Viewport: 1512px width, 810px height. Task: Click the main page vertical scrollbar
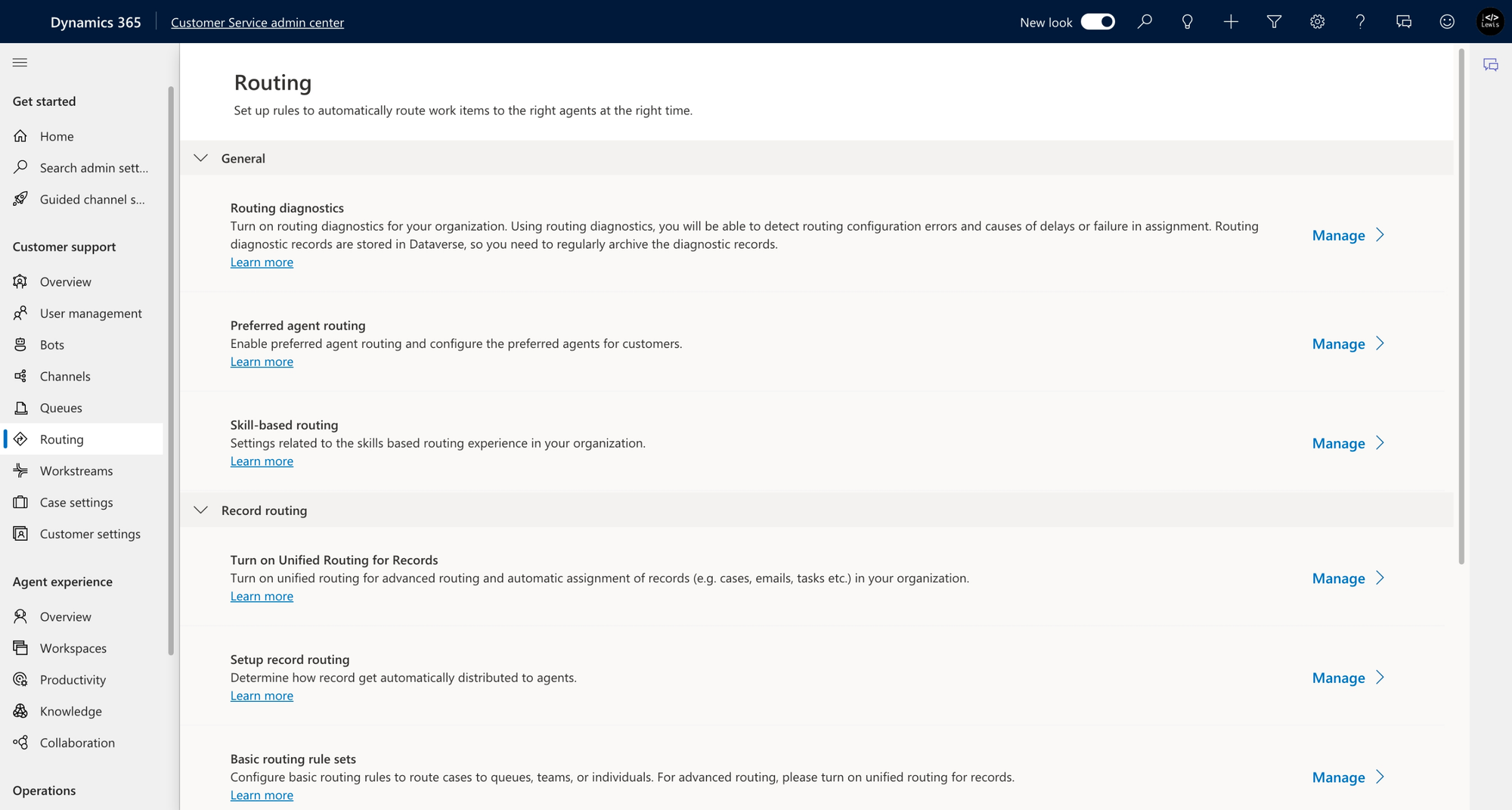click(1461, 306)
